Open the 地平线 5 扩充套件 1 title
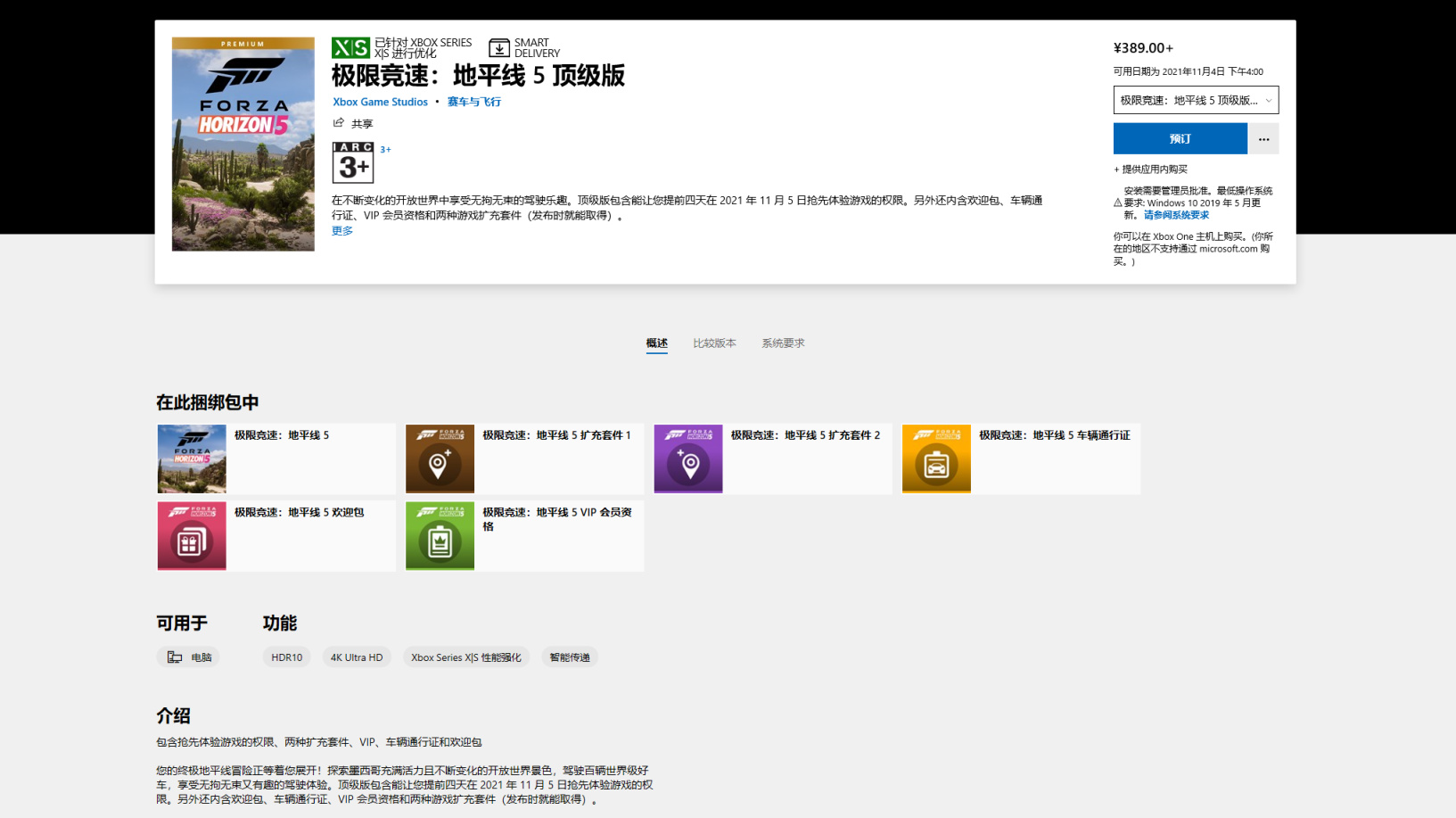Image resolution: width=1456 pixels, height=818 pixels. 557,435
